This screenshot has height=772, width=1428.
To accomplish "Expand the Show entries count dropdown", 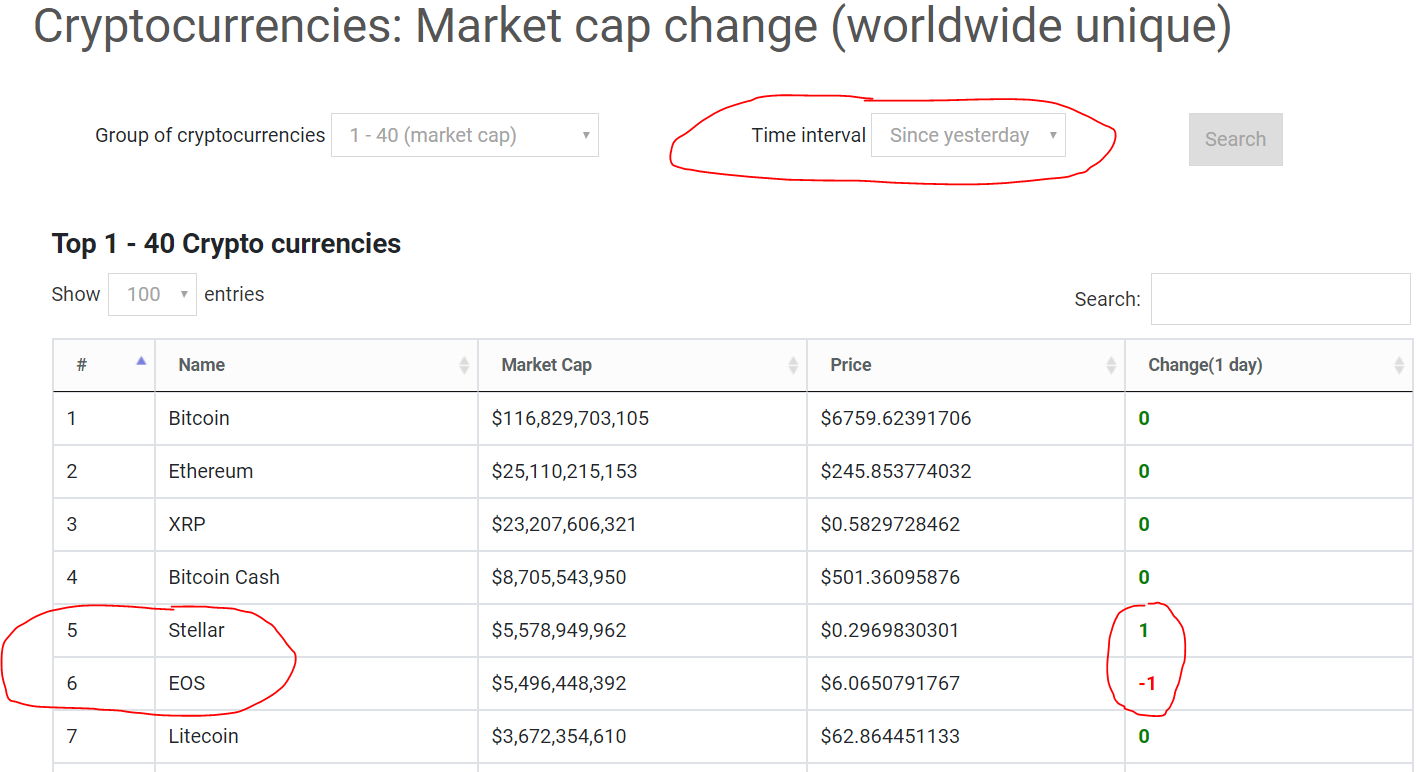I will (x=152, y=294).
